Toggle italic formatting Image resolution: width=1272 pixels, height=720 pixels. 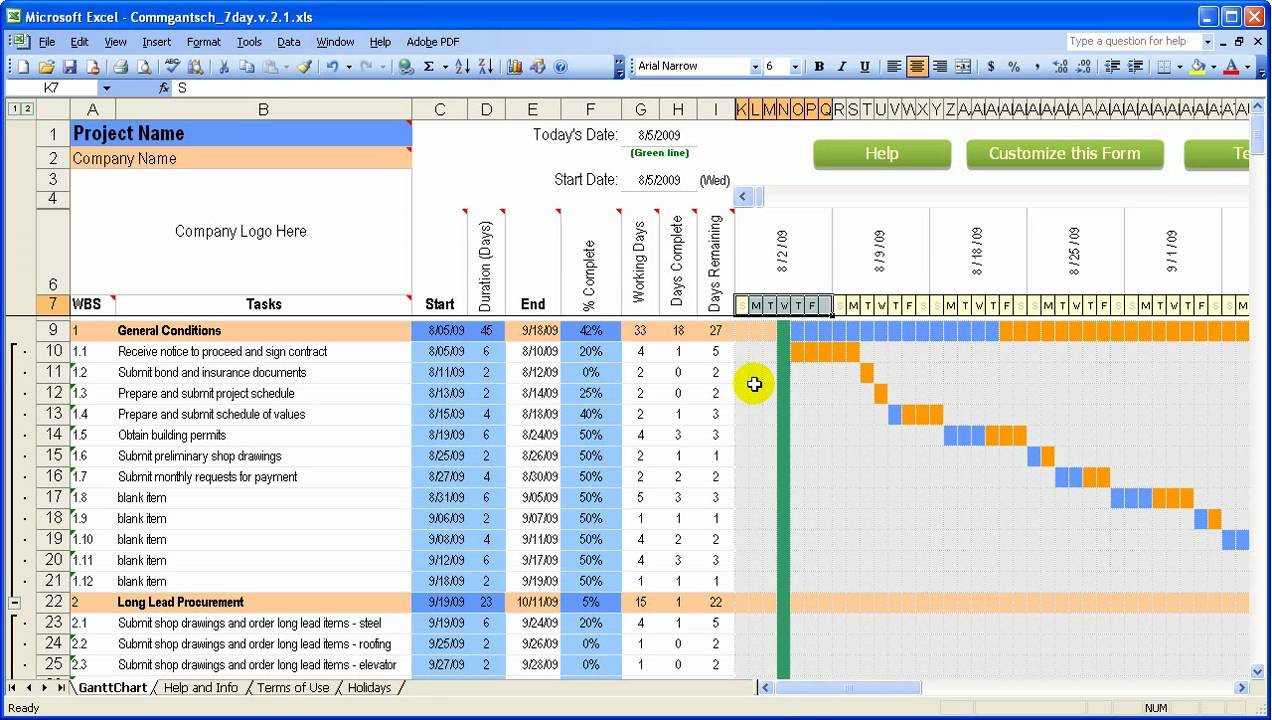pos(841,66)
